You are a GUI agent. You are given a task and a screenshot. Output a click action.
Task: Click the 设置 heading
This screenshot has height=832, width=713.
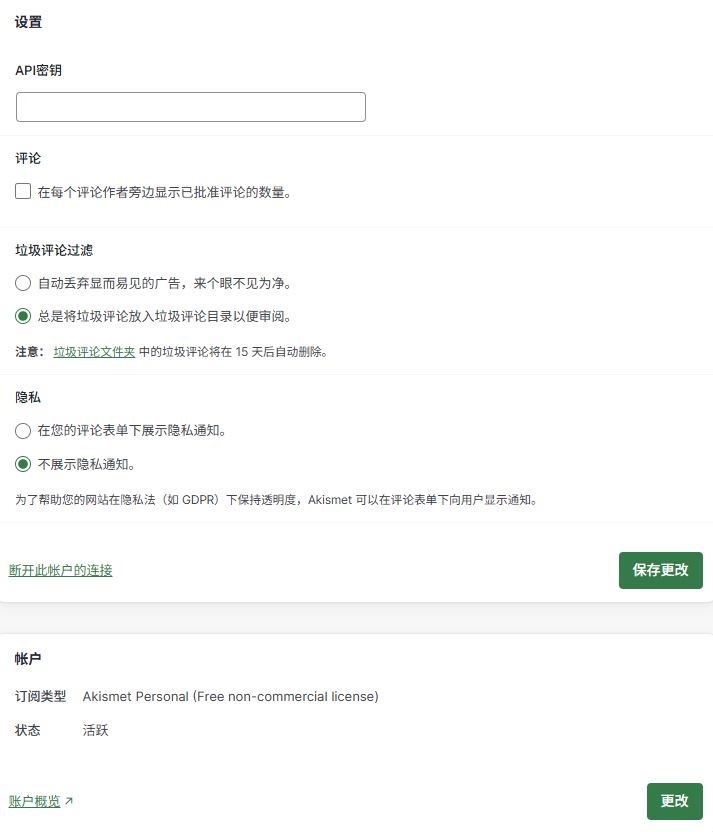pyautogui.click(x=28, y=22)
